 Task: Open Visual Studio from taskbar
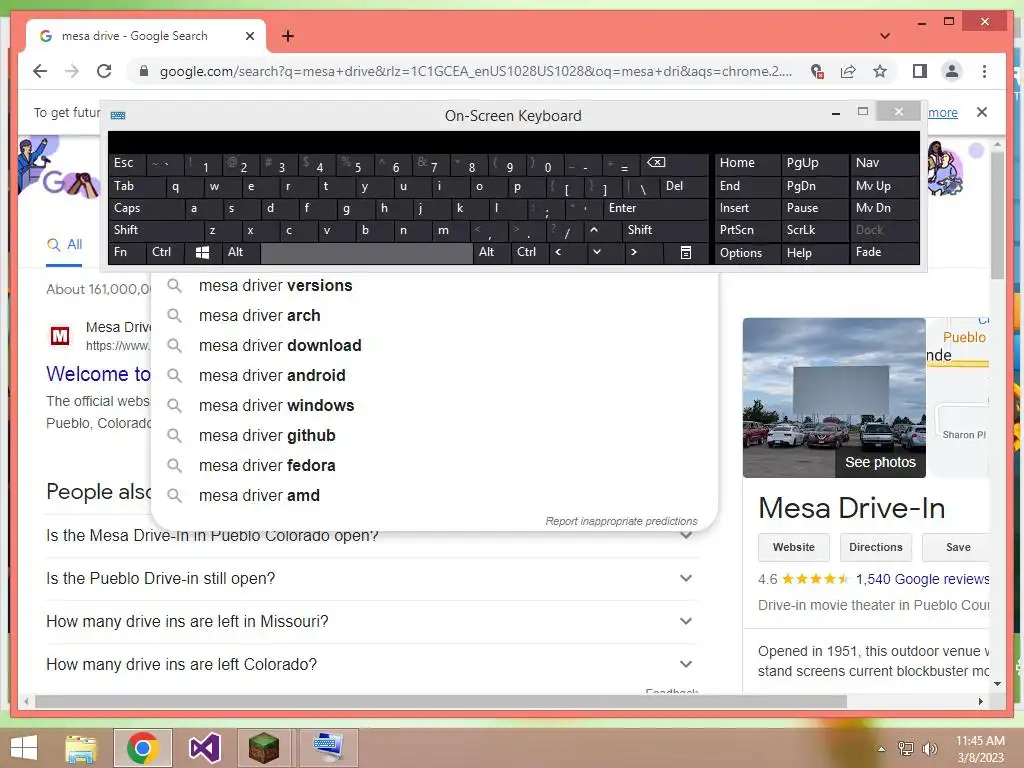(x=204, y=748)
